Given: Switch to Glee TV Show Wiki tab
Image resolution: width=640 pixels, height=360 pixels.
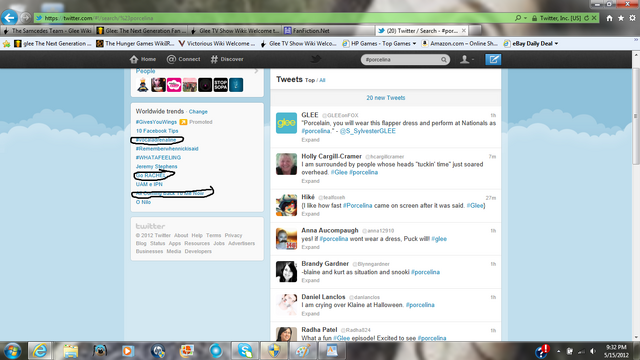Looking at the screenshot, I should pos(235,31).
